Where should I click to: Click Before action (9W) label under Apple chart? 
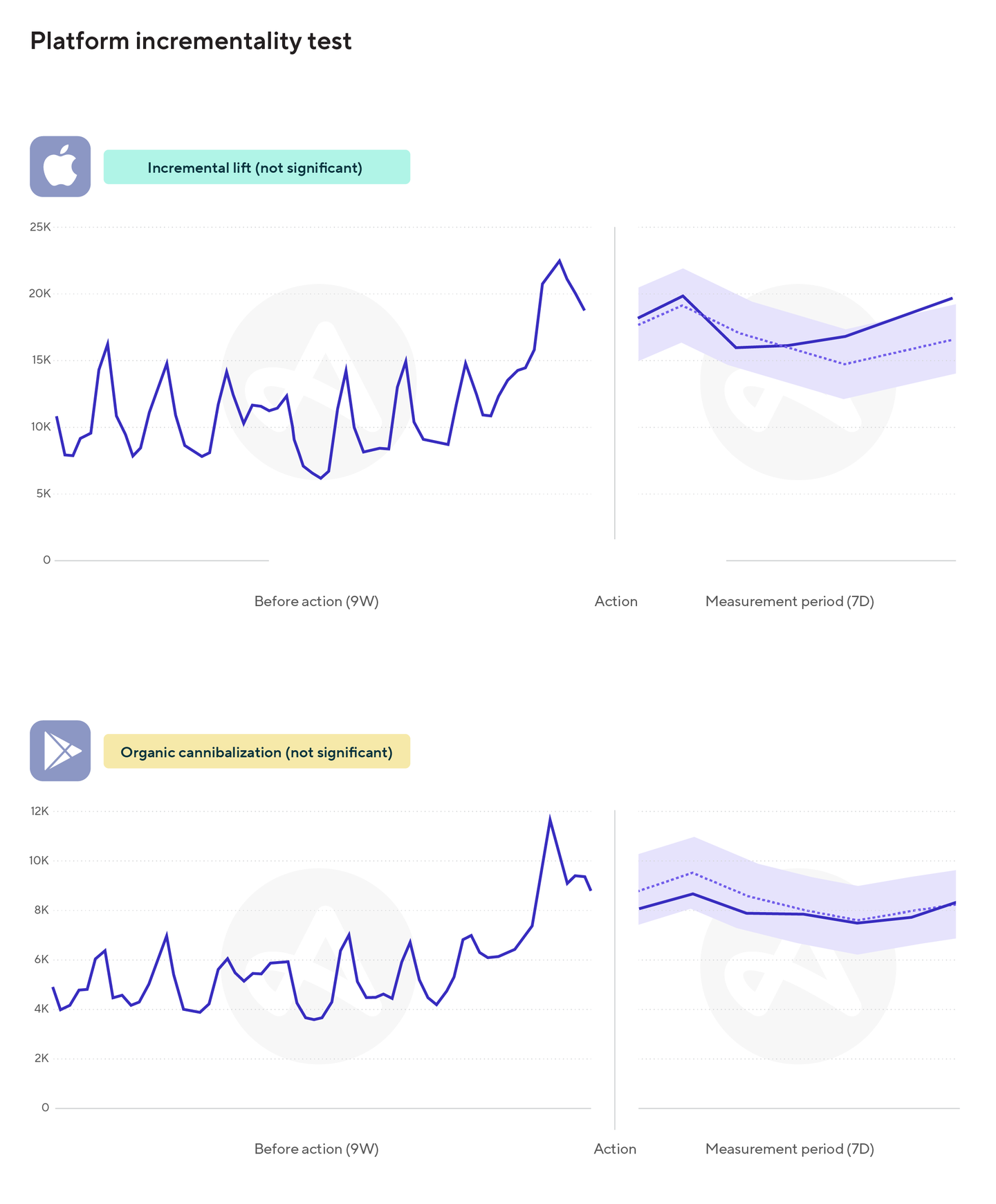pyautogui.click(x=316, y=601)
